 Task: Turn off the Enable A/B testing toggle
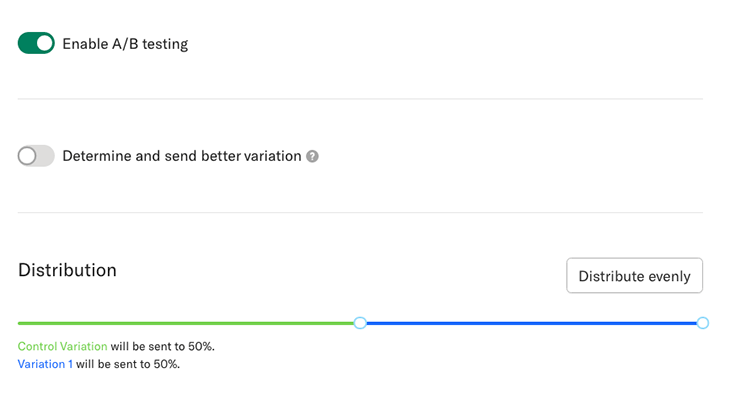coord(36,43)
